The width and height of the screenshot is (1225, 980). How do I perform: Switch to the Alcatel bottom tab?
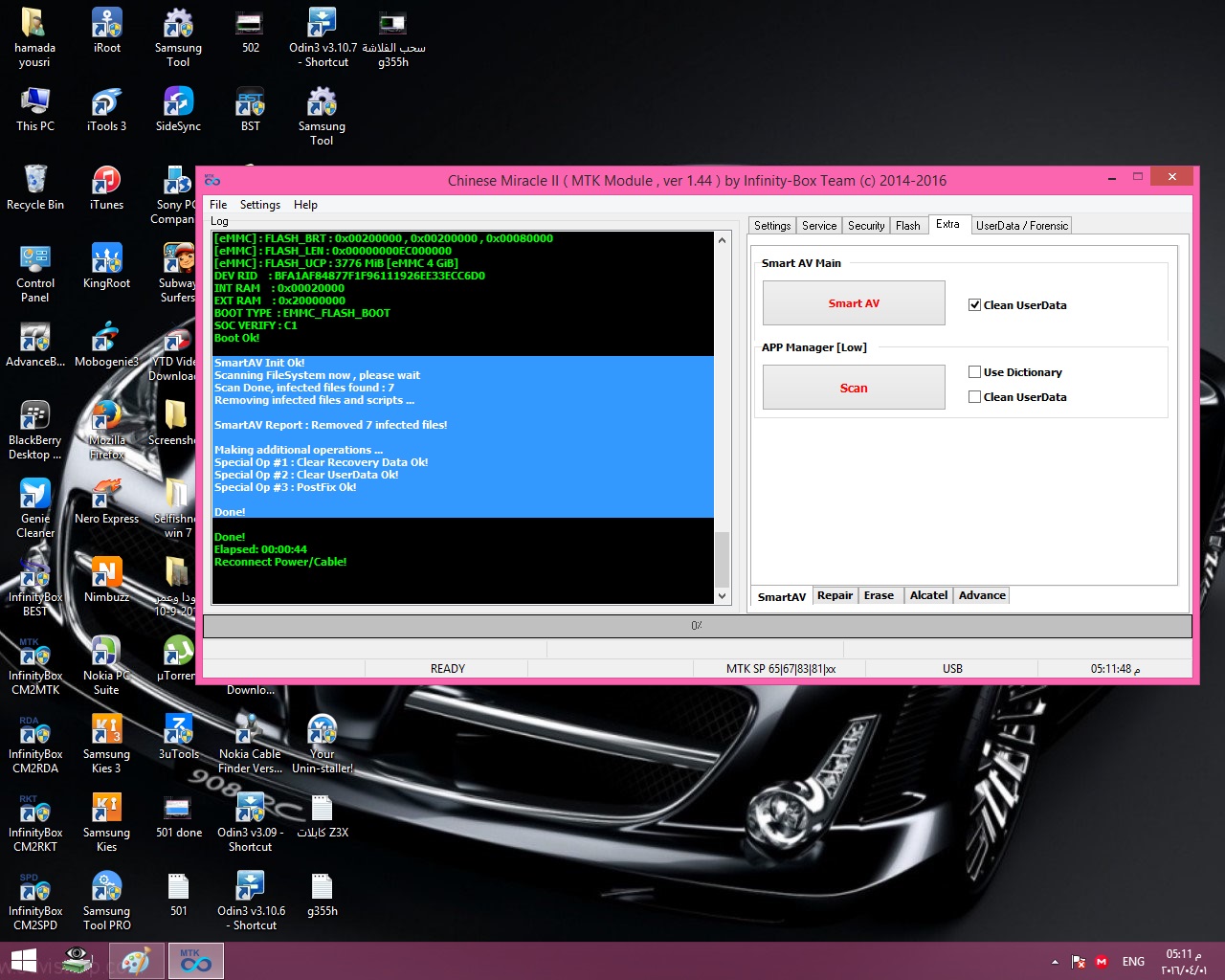pos(928,595)
